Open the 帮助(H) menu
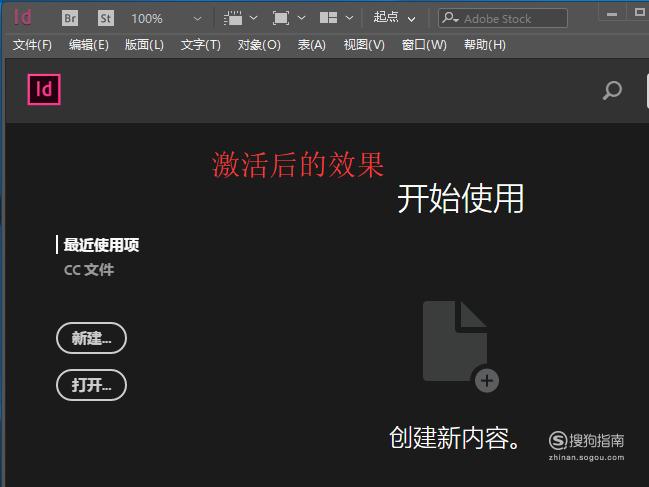The width and height of the screenshot is (649, 487). pyautogui.click(x=485, y=45)
